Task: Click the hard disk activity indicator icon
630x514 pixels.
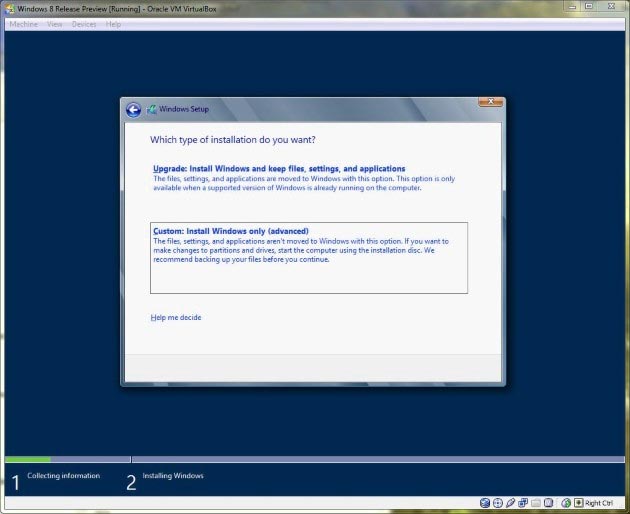Action: click(x=485, y=503)
